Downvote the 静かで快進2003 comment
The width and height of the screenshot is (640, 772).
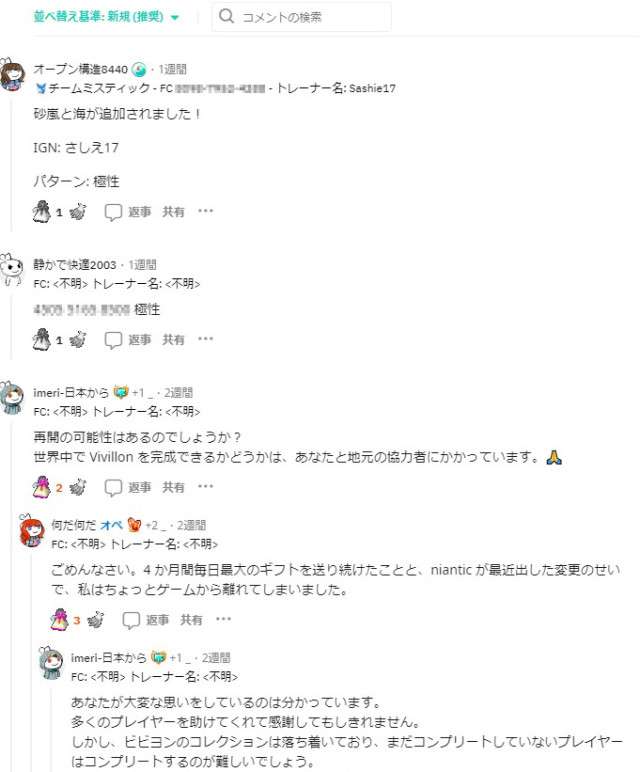[x=78, y=340]
